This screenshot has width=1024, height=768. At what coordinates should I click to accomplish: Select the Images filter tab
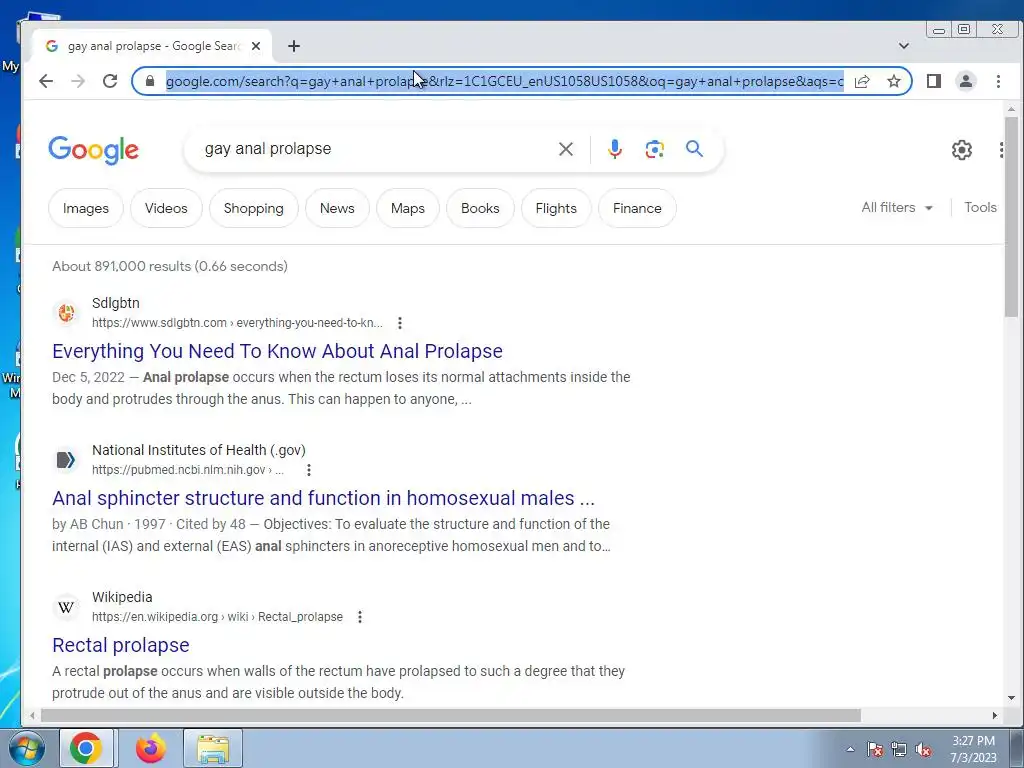86,208
